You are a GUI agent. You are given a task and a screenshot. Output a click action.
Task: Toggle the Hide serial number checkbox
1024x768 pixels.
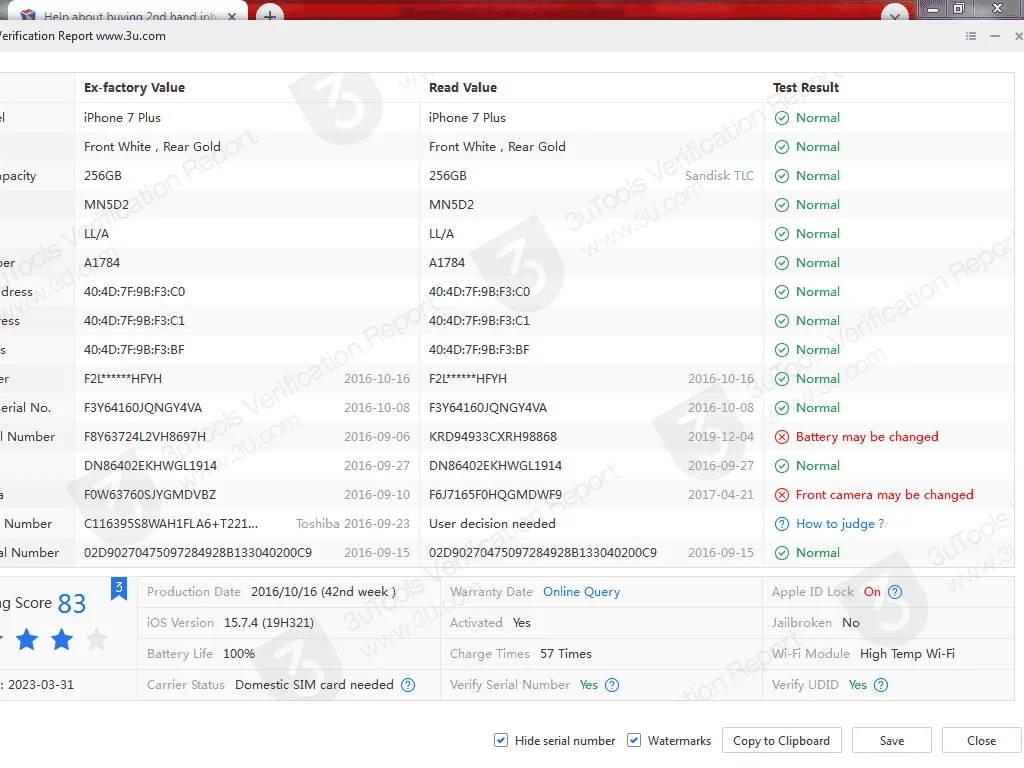tap(501, 740)
